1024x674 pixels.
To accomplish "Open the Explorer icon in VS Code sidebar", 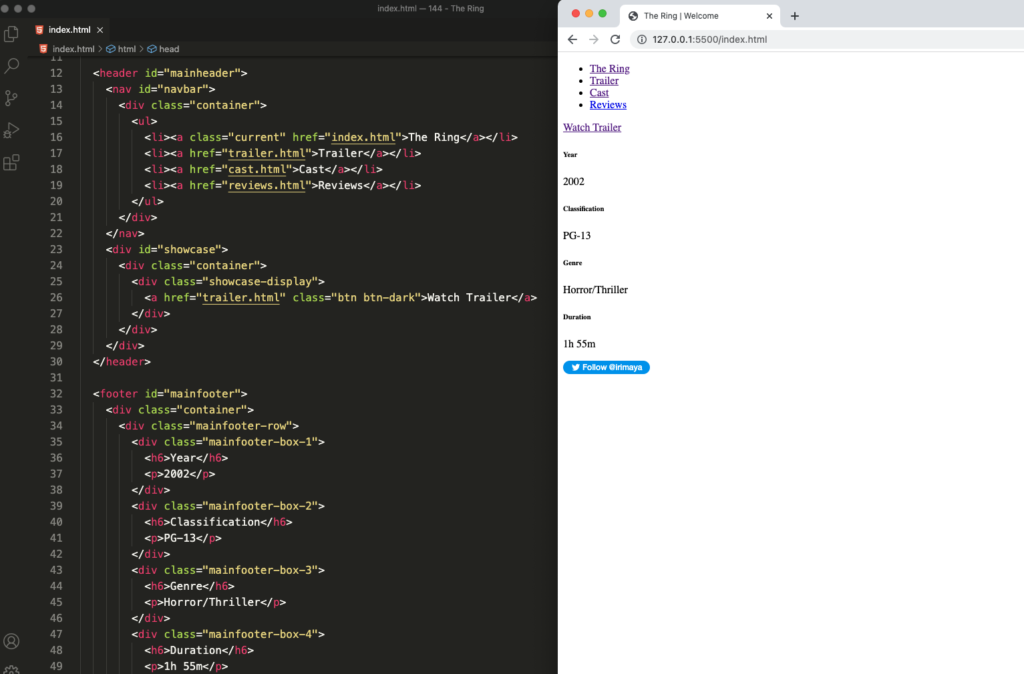I will [x=11, y=33].
